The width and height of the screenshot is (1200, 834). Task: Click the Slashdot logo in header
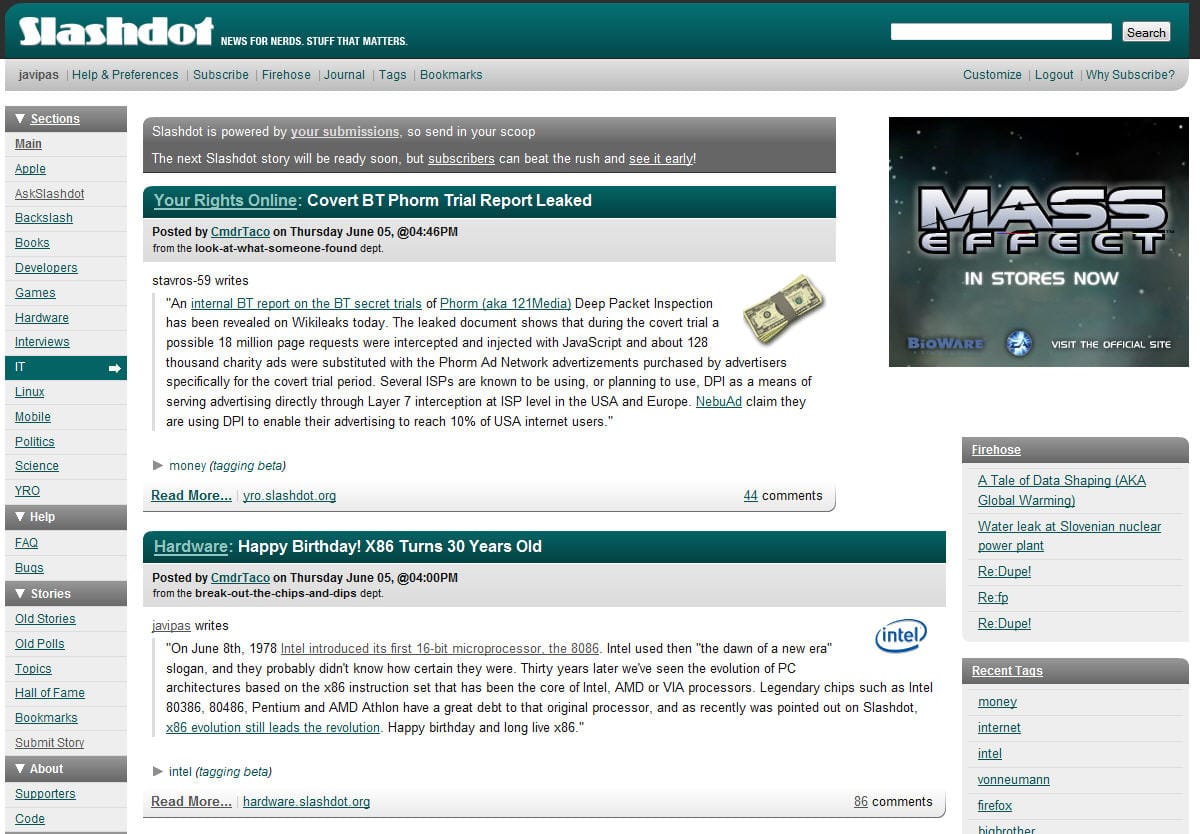(116, 31)
